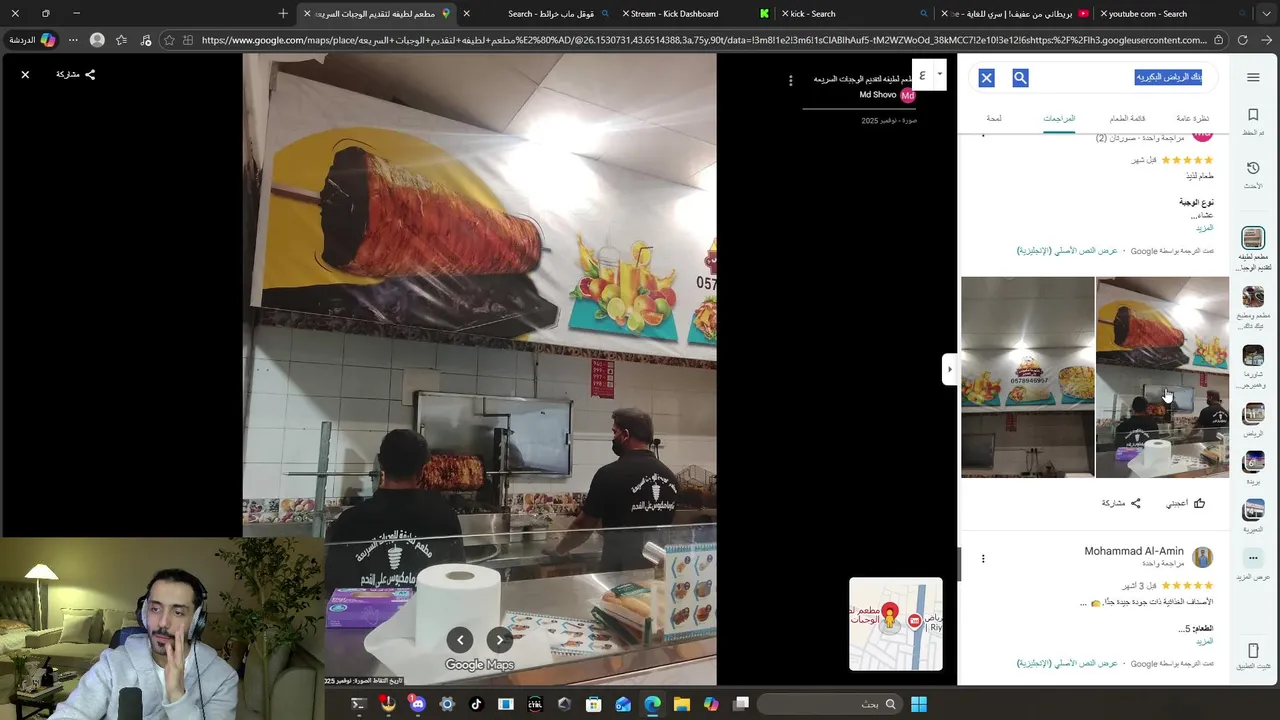The height and width of the screenshot is (720, 1280).
Task: Open the mini map thumbnail
Action: click(x=895, y=623)
